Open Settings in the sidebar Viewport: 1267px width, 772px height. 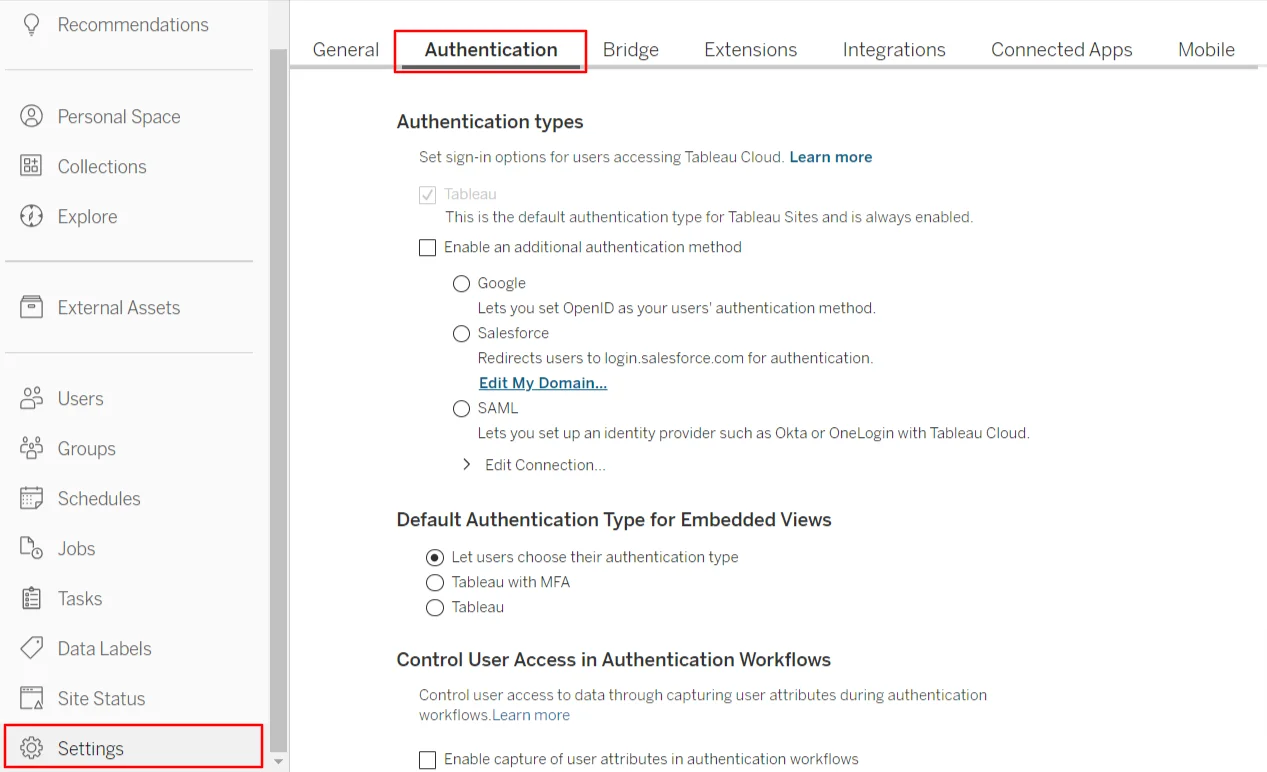click(134, 748)
